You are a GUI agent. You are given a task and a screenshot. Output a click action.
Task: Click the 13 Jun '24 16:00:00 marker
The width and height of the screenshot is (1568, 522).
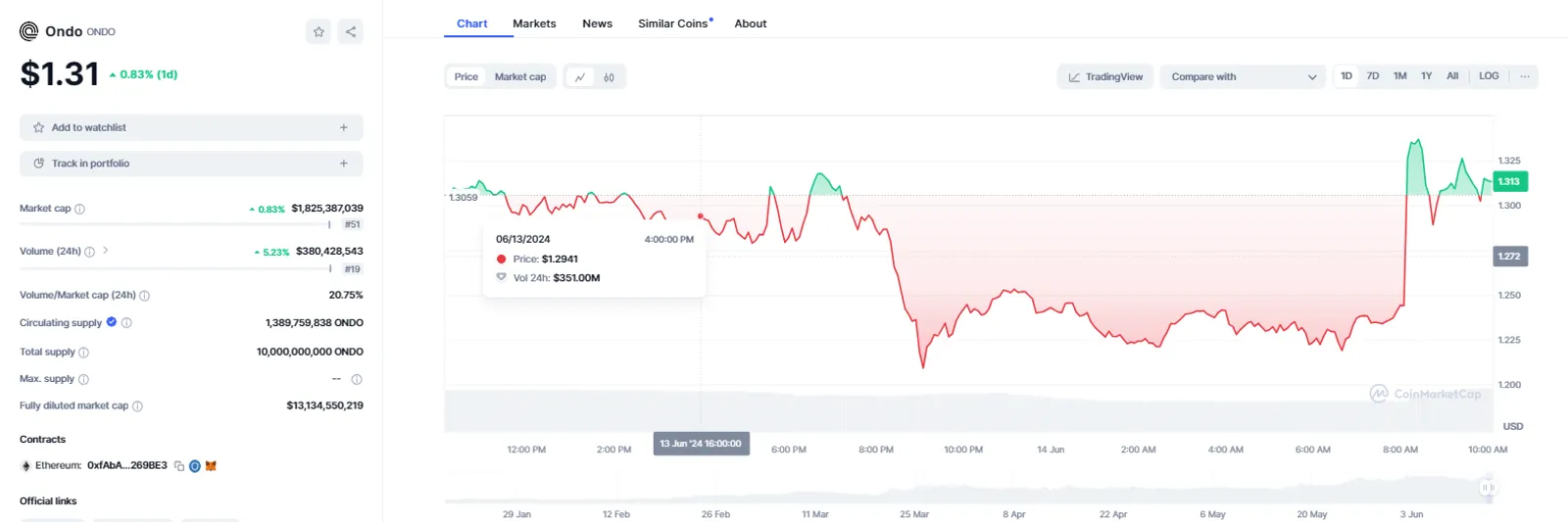coord(701,444)
